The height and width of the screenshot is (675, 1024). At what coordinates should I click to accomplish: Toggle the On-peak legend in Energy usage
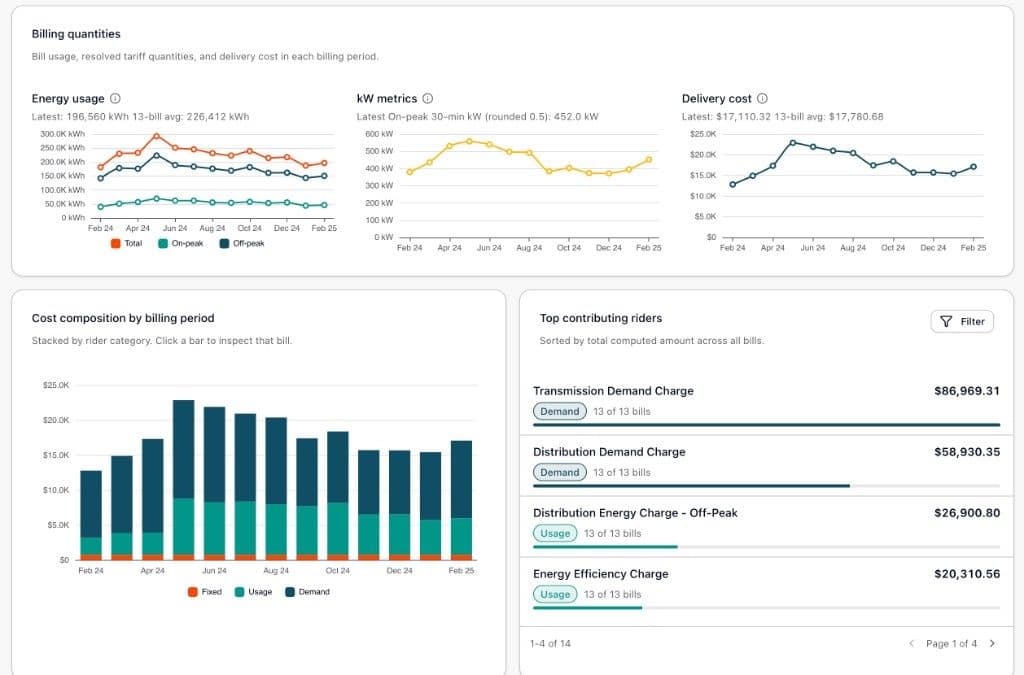coord(181,243)
